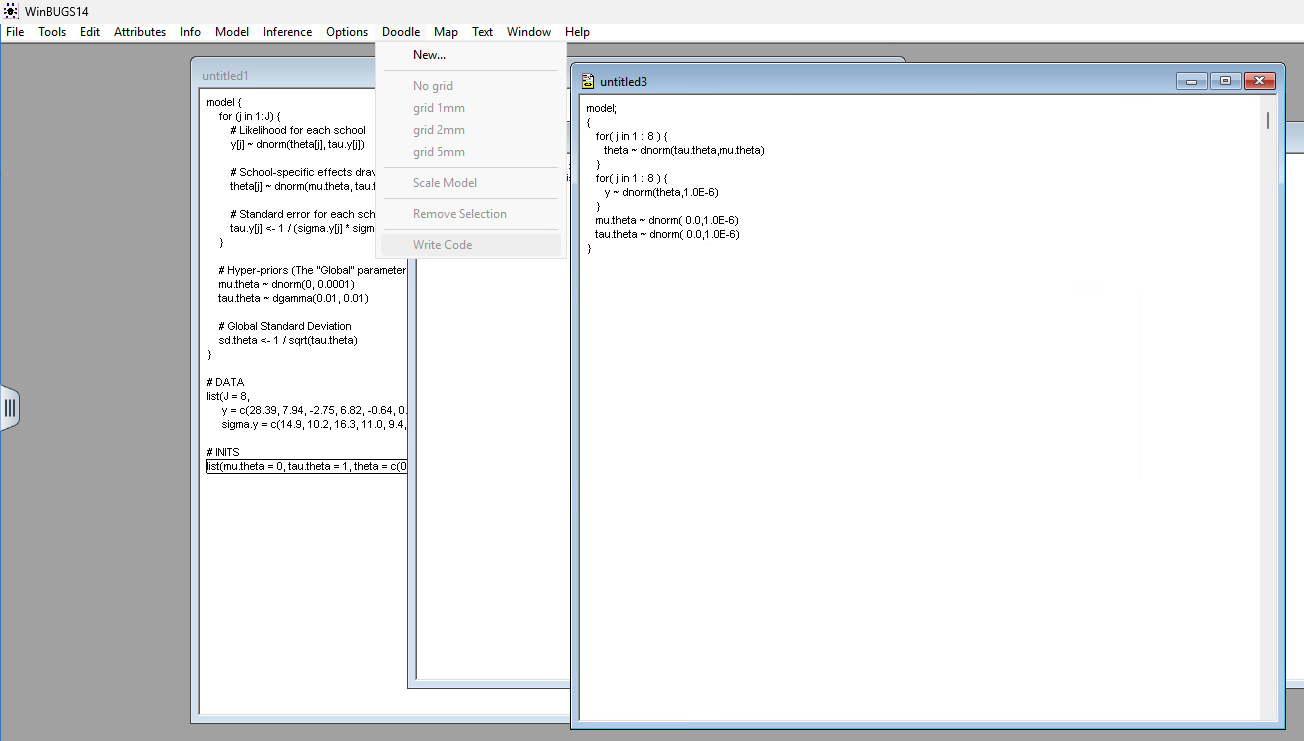1304x741 pixels.
Task: Open the Help menu
Action: pyautogui.click(x=577, y=32)
